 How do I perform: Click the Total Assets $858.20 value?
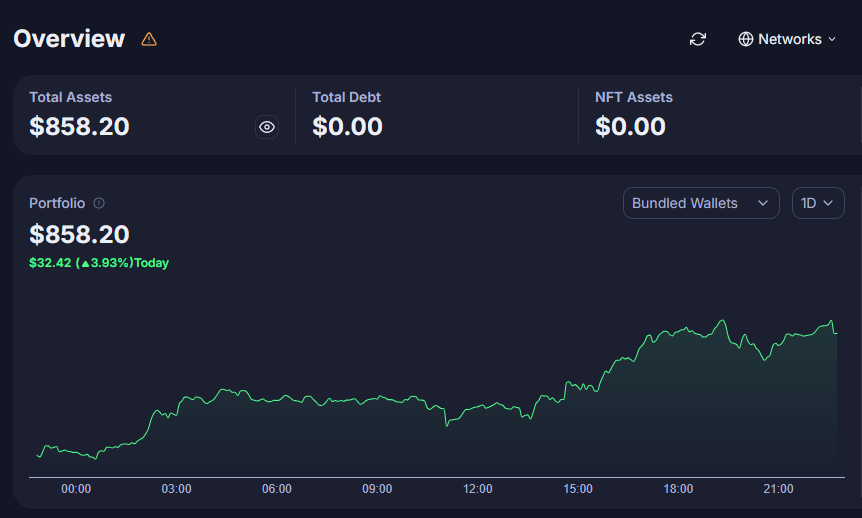tap(79, 126)
